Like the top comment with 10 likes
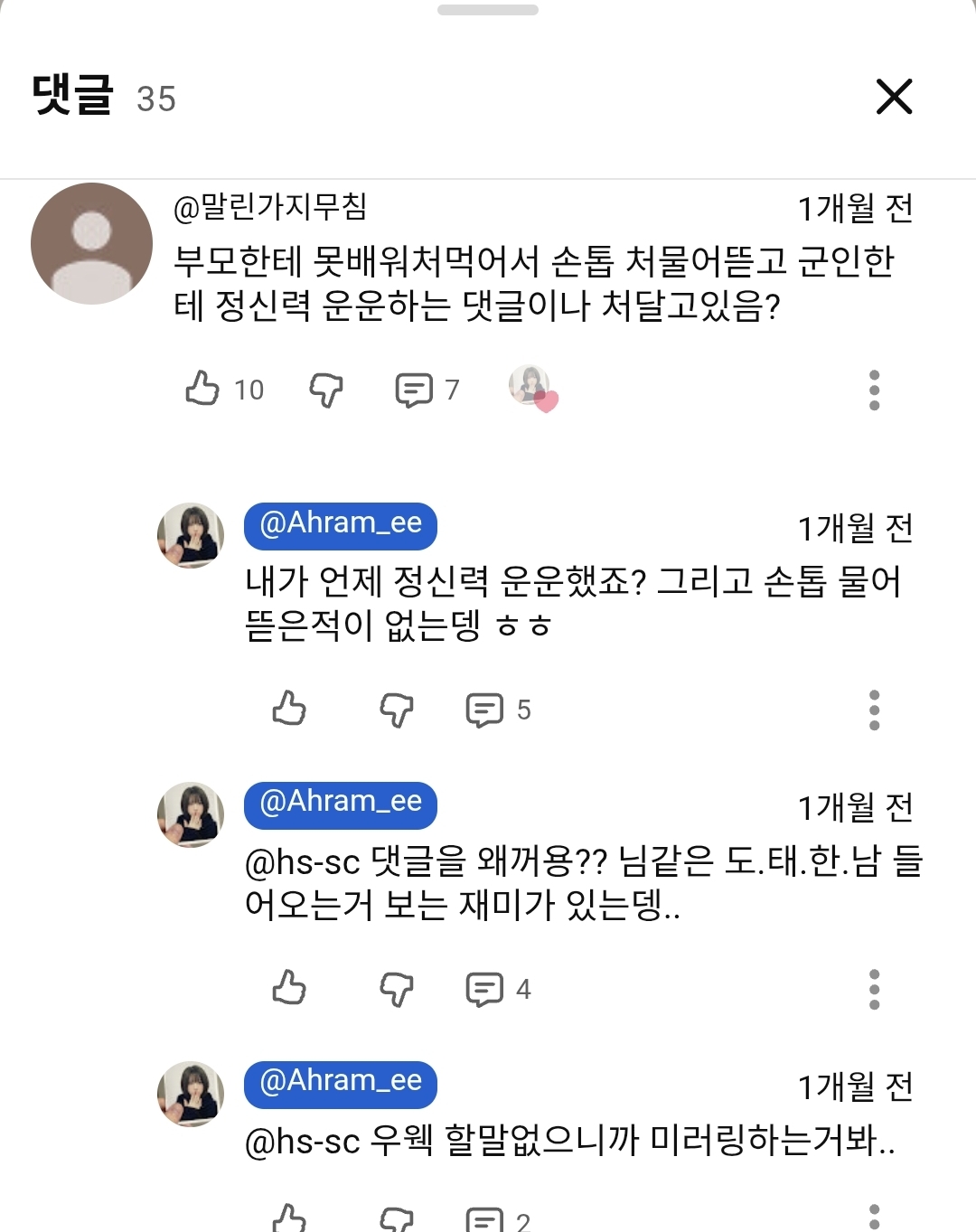Screen dimensions: 976x1232 203,389
